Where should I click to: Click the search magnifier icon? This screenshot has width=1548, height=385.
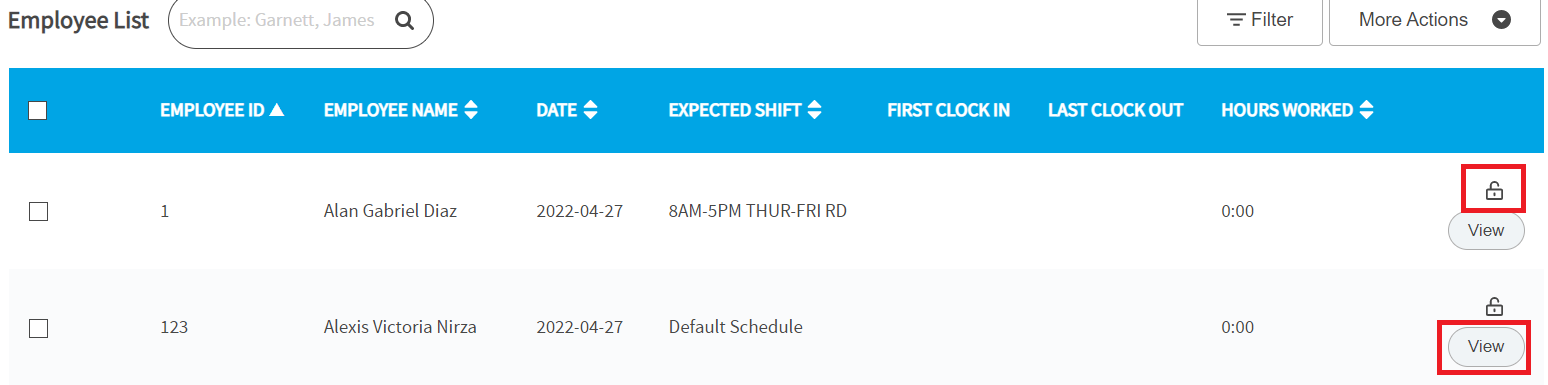[x=404, y=20]
